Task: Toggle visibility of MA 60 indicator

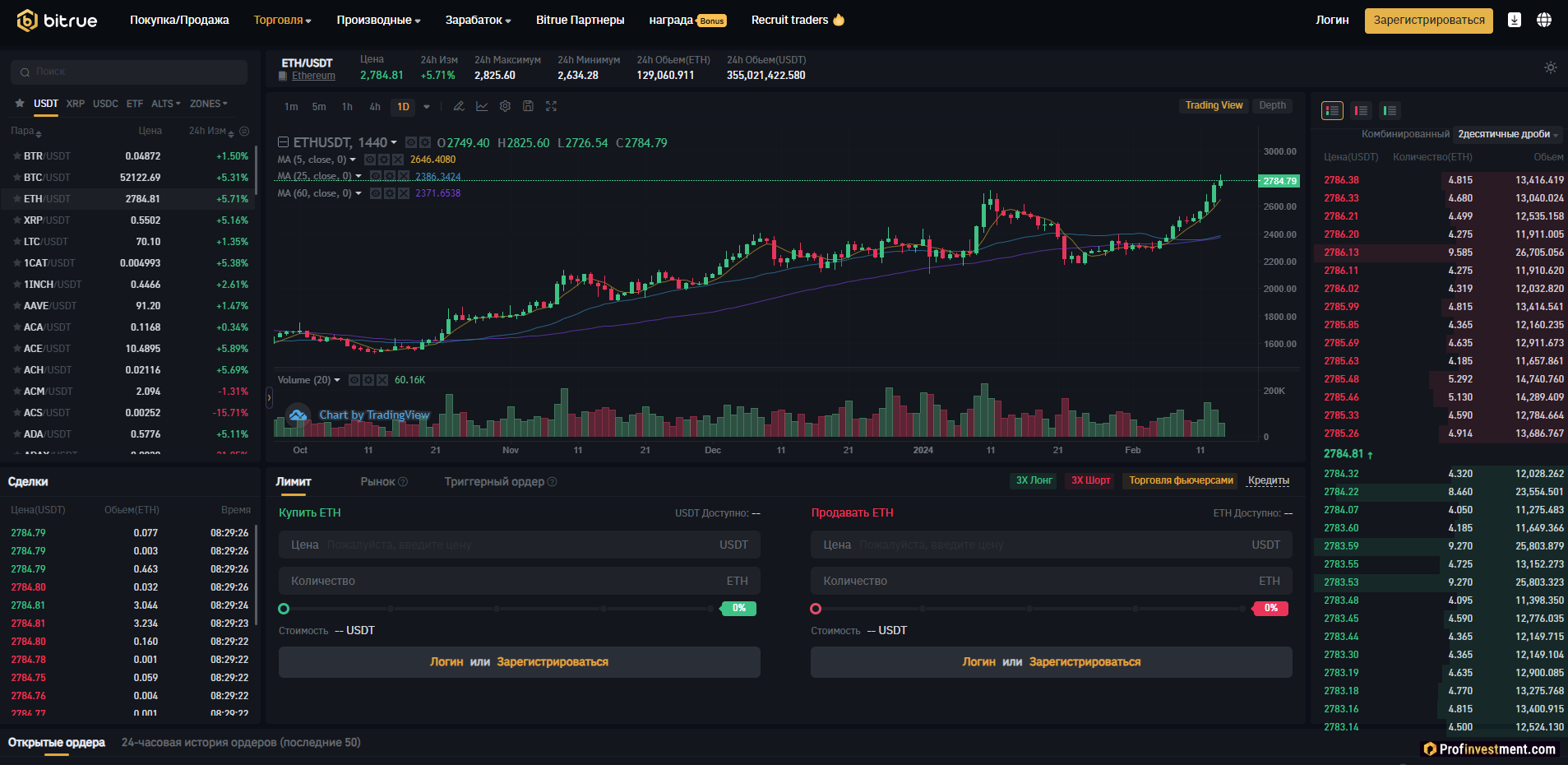Action: 375,193
